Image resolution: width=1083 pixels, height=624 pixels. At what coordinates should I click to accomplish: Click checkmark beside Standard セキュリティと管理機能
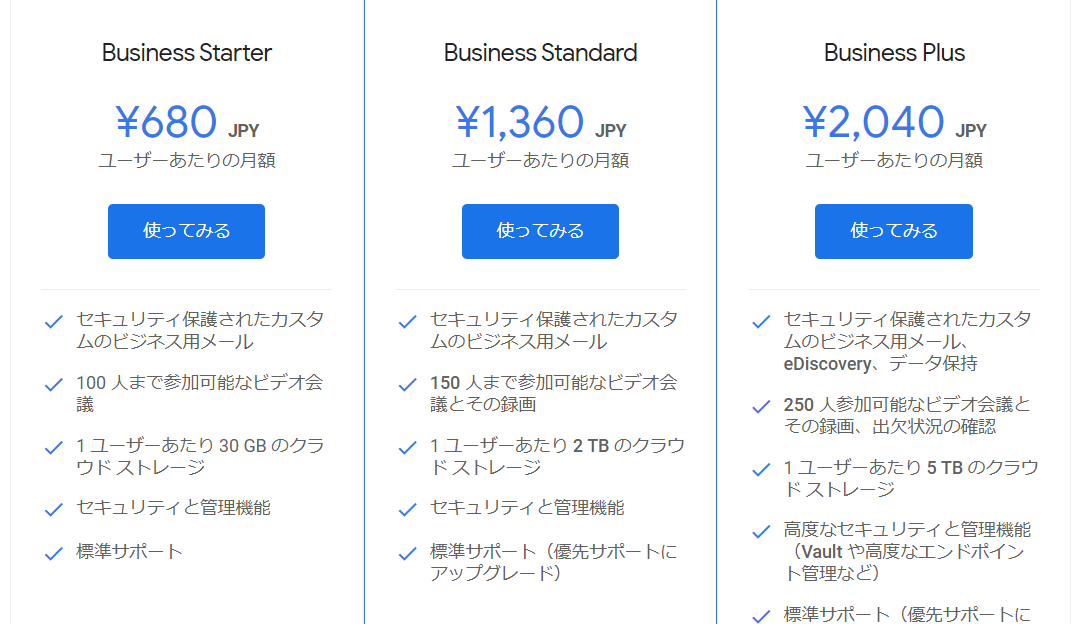(x=408, y=510)
